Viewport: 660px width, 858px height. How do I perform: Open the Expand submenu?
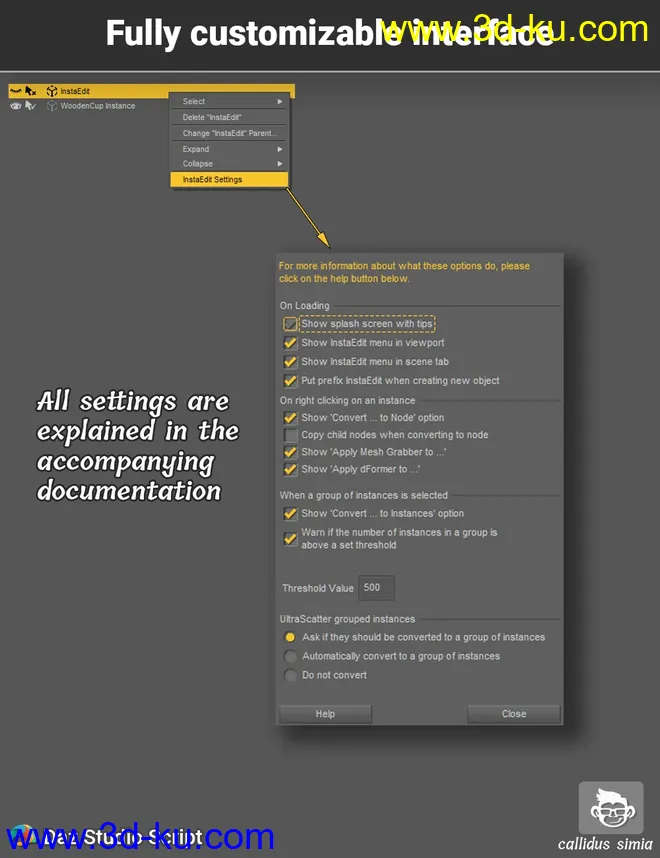[x=230, y=149]
